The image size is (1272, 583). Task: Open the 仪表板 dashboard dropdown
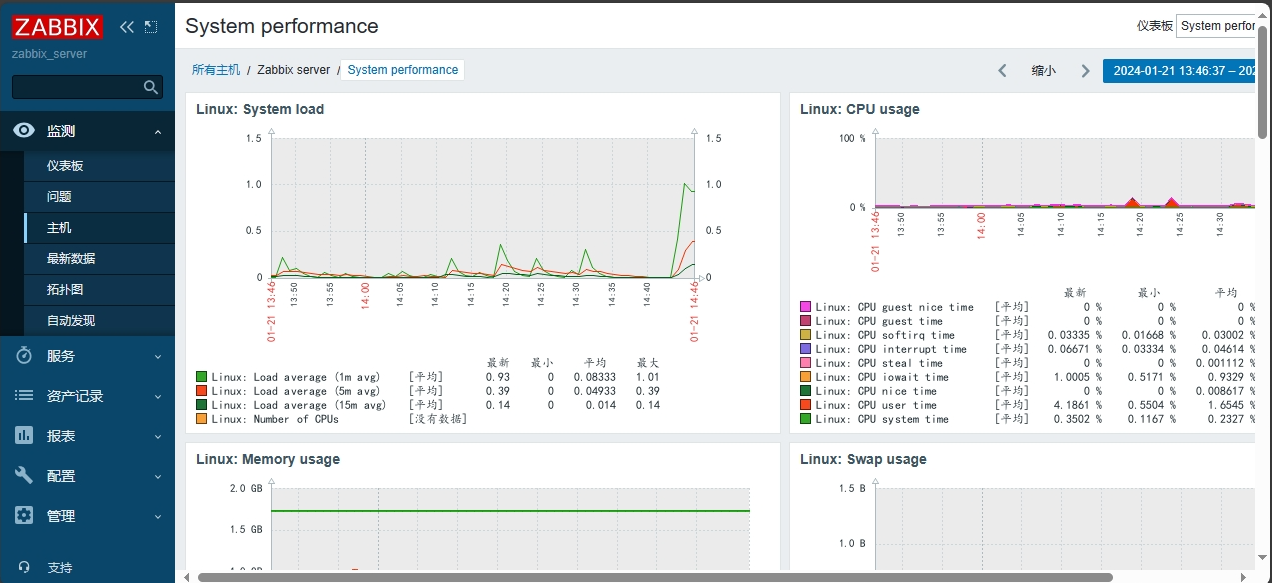pyautogui.click(x=1216, y=26)
